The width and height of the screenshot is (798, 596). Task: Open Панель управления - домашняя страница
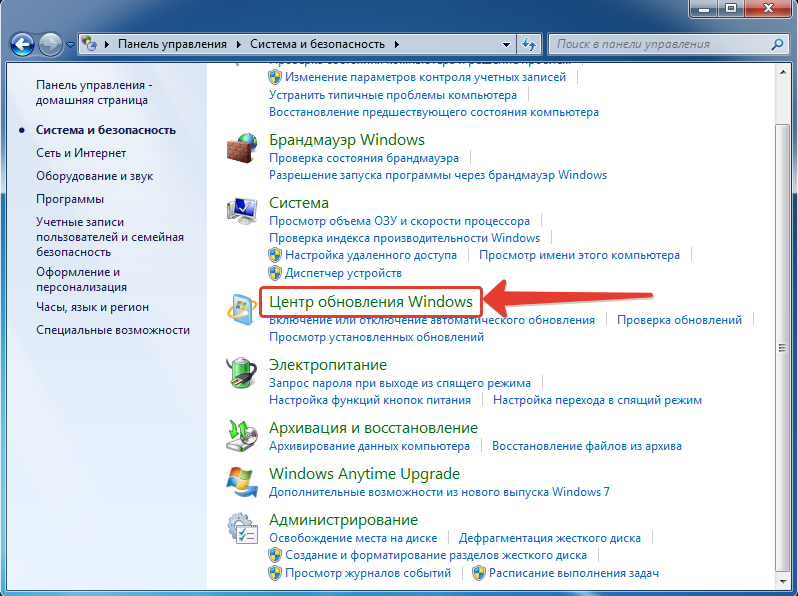94,92
